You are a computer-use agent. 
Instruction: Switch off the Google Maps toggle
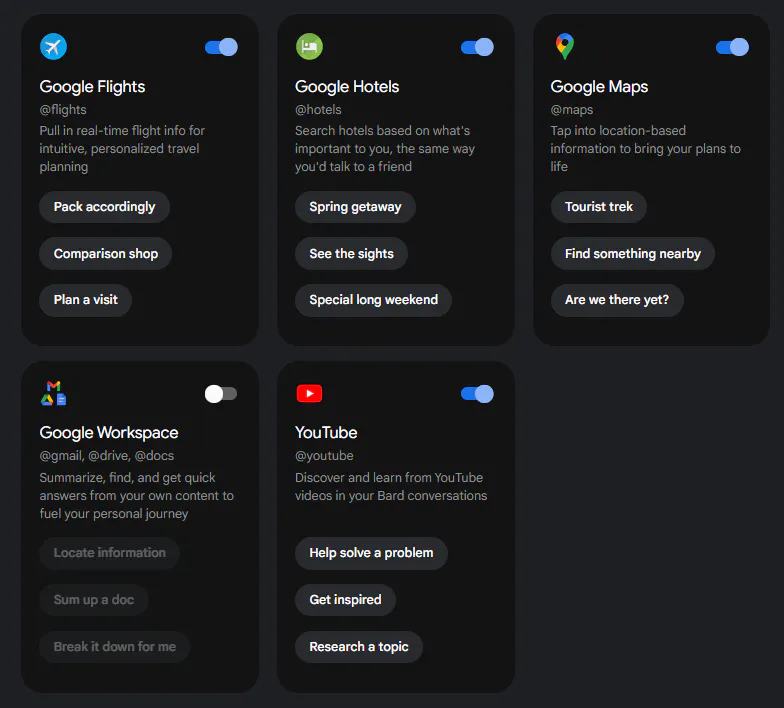tap(732, 47)
